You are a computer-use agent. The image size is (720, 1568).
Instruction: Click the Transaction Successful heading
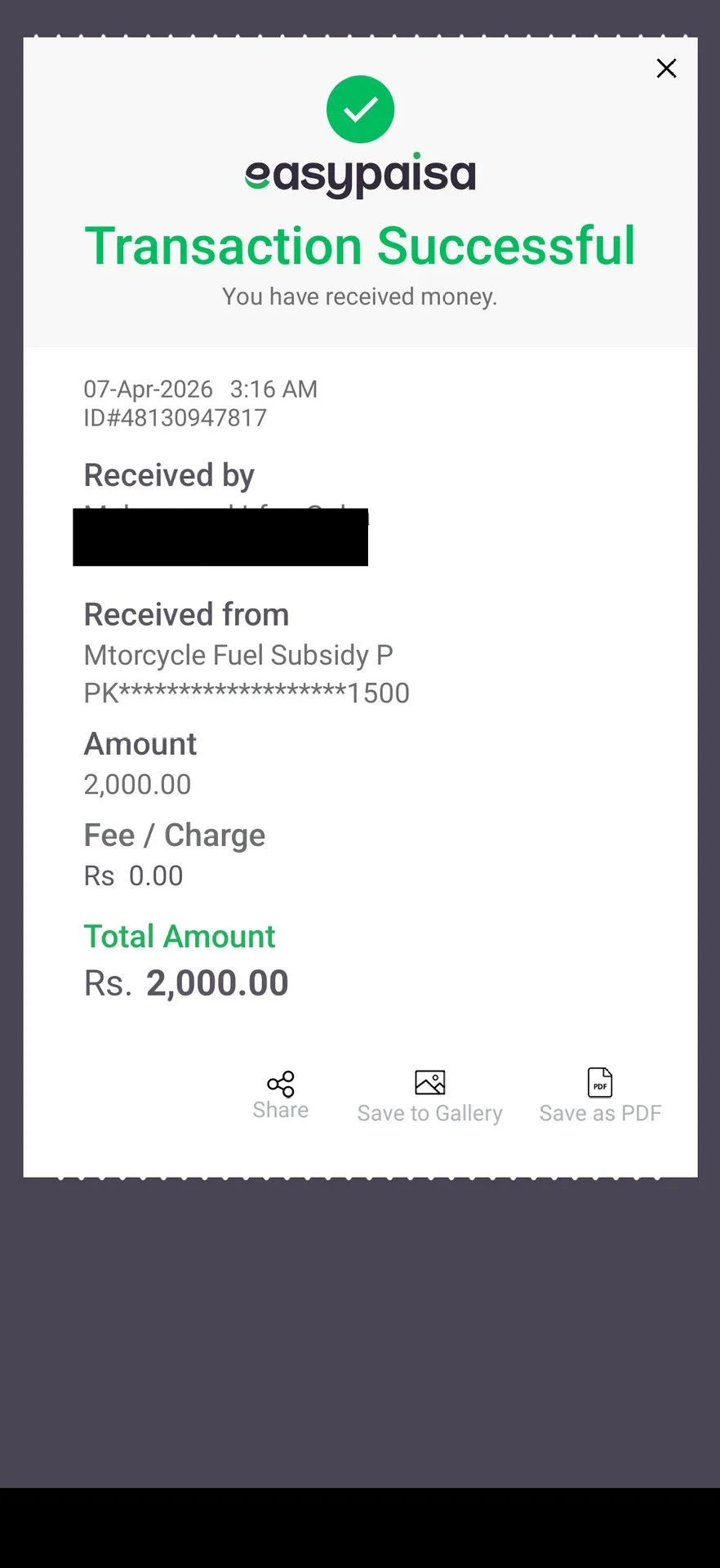coord(360,246)
